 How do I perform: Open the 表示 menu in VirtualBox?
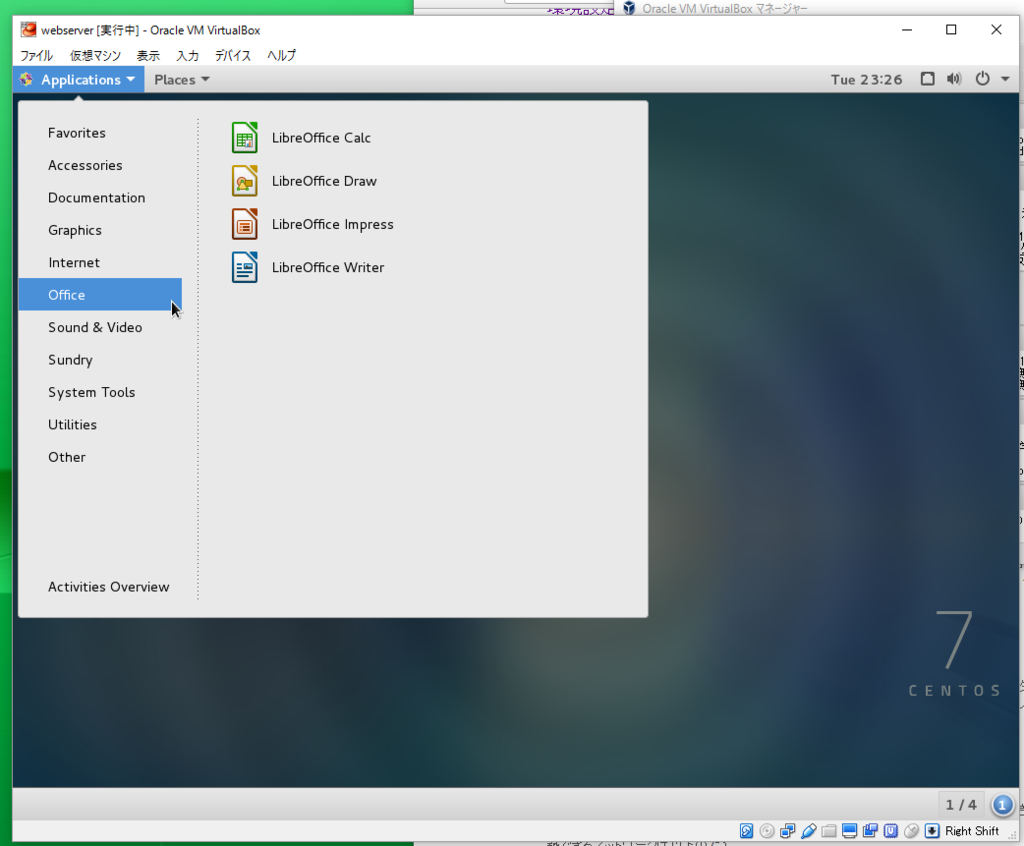[x=148, y=56]
